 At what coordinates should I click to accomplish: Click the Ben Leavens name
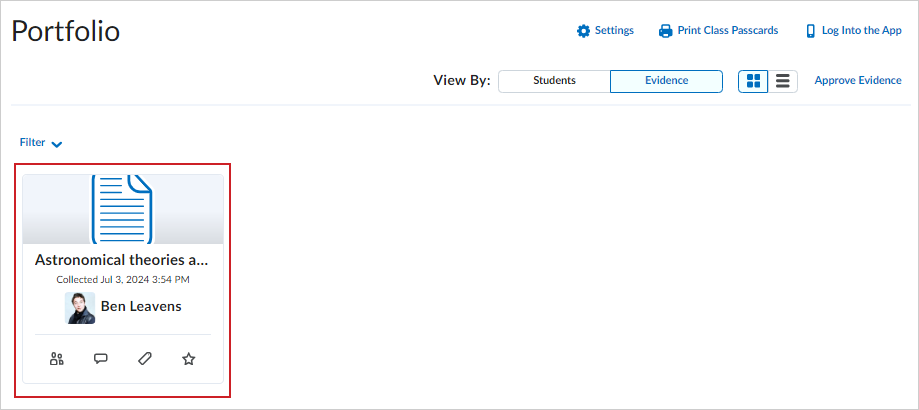click(x=141, y=306)
